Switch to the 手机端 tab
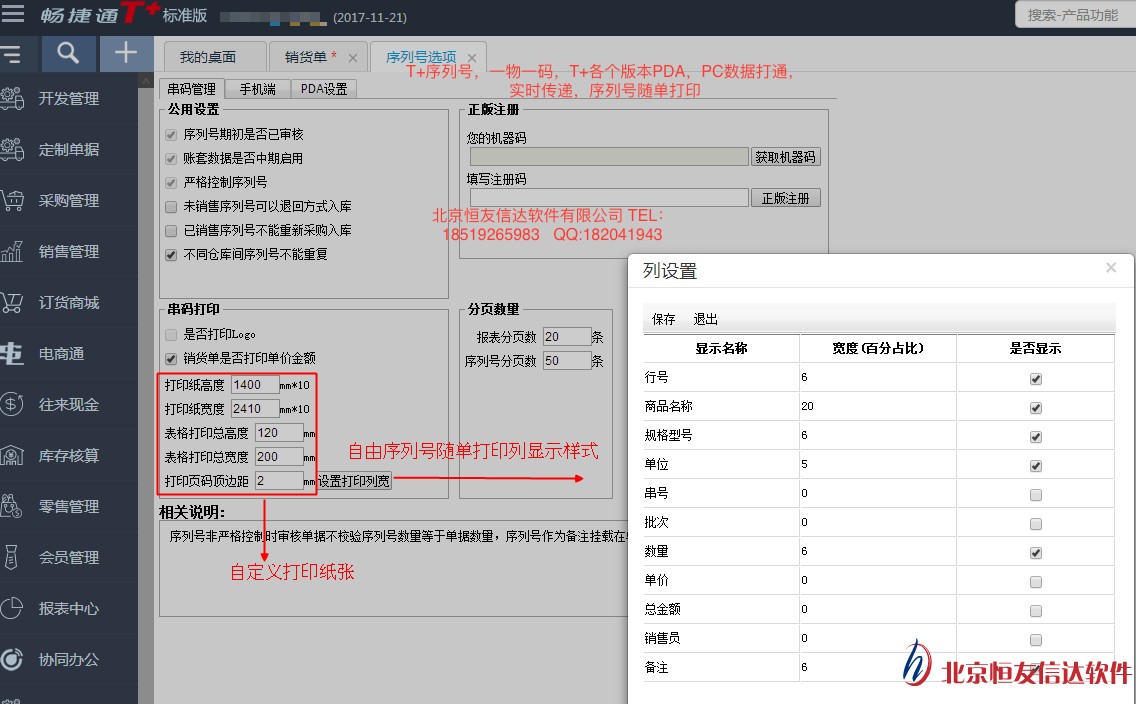1136x704 pixels. (258, 89)
